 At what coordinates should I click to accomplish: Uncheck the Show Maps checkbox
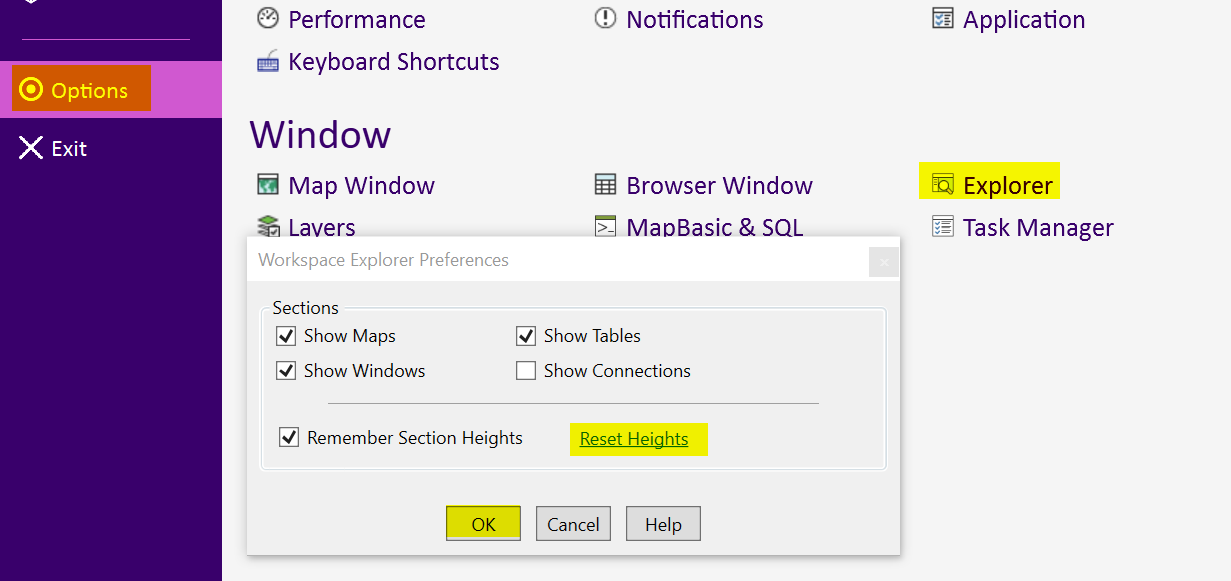tap(286, 336)
